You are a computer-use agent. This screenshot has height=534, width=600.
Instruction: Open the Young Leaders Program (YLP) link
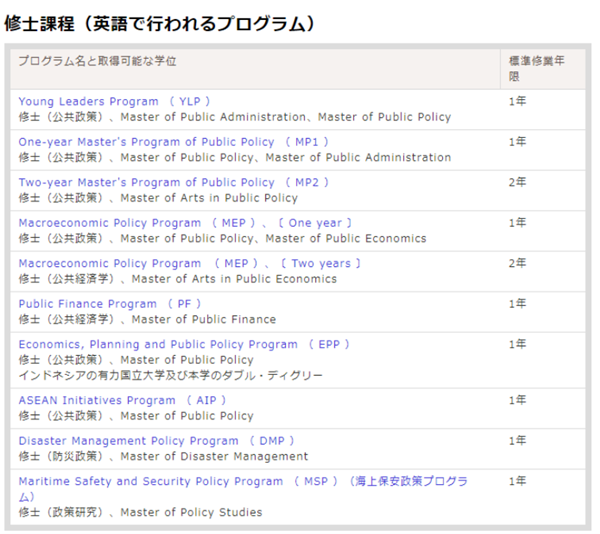click(114, 101)
